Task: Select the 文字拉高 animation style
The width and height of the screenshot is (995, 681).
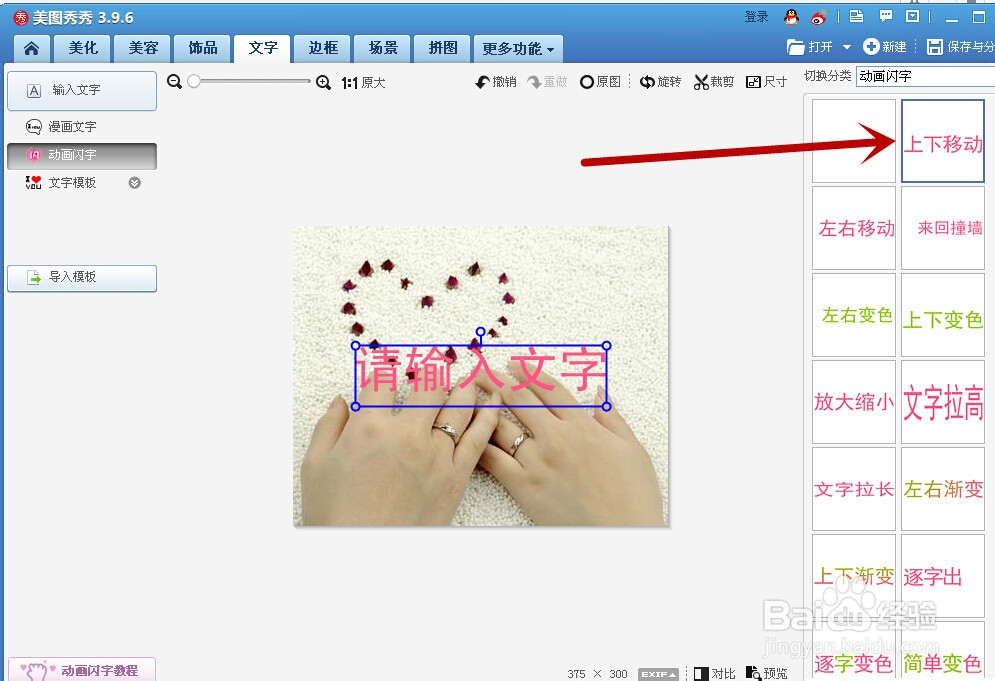Action: (943, 402)
